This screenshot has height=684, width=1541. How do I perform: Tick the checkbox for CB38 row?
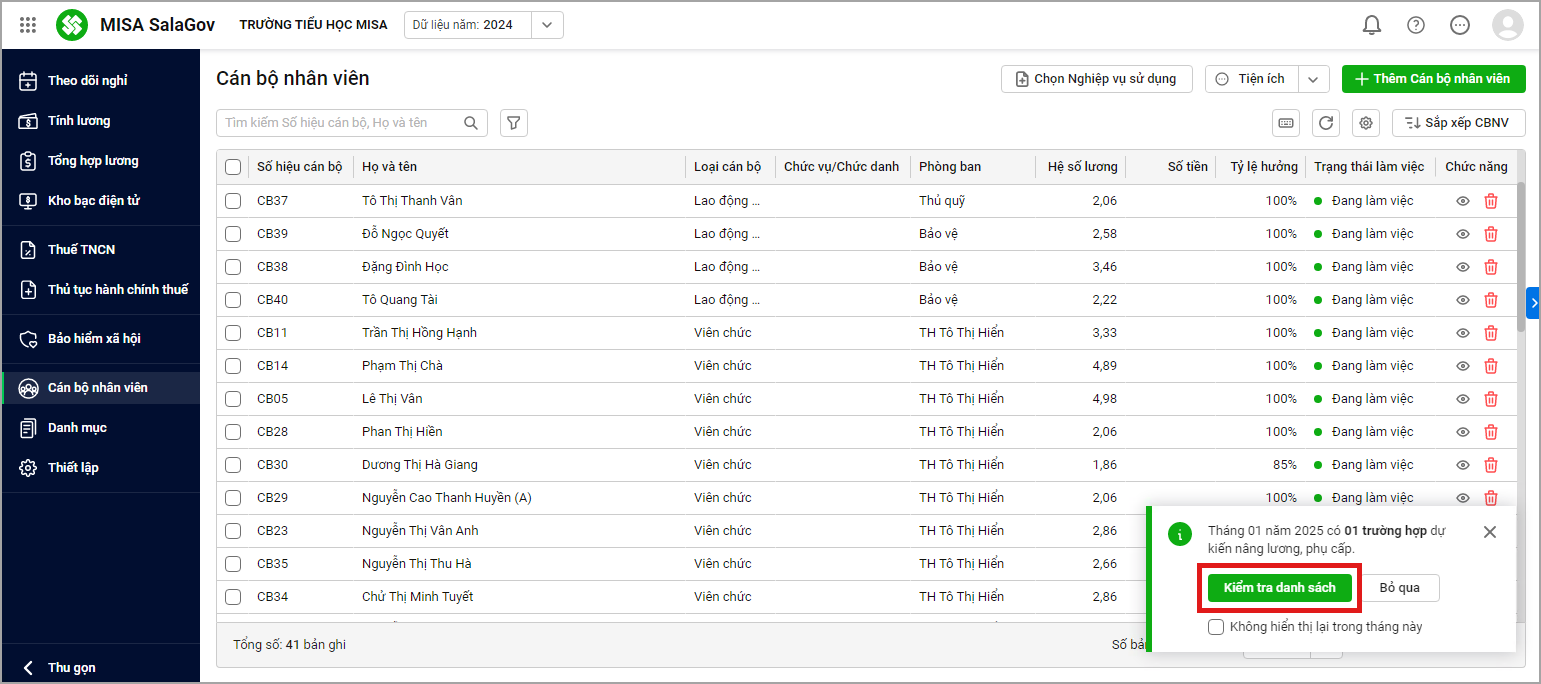233,267
